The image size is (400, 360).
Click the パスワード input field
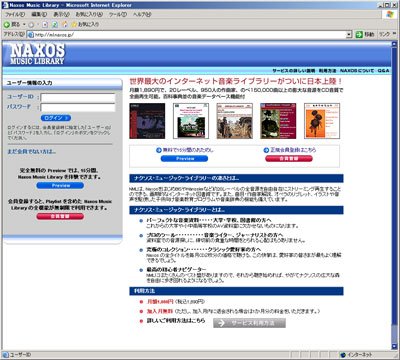78,107
